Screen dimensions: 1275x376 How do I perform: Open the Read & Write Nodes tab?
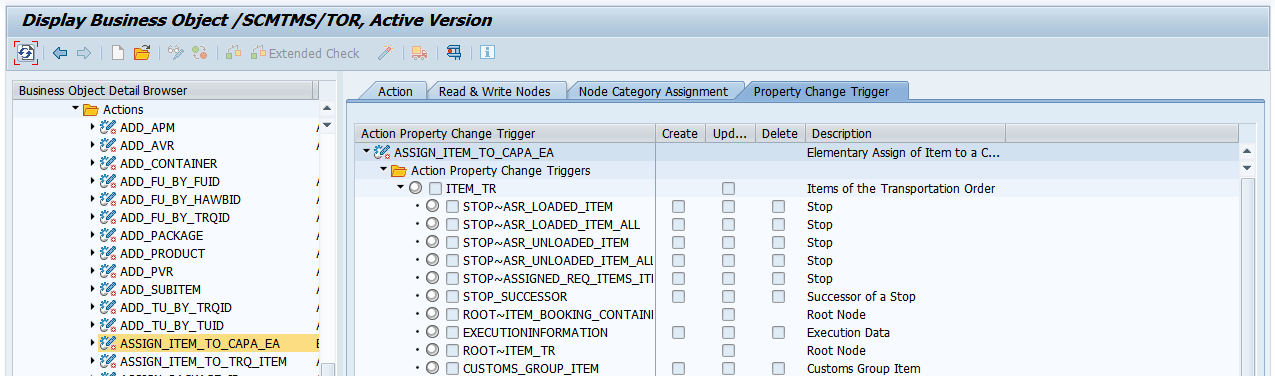pyautogui.click(x=494, y=91)
